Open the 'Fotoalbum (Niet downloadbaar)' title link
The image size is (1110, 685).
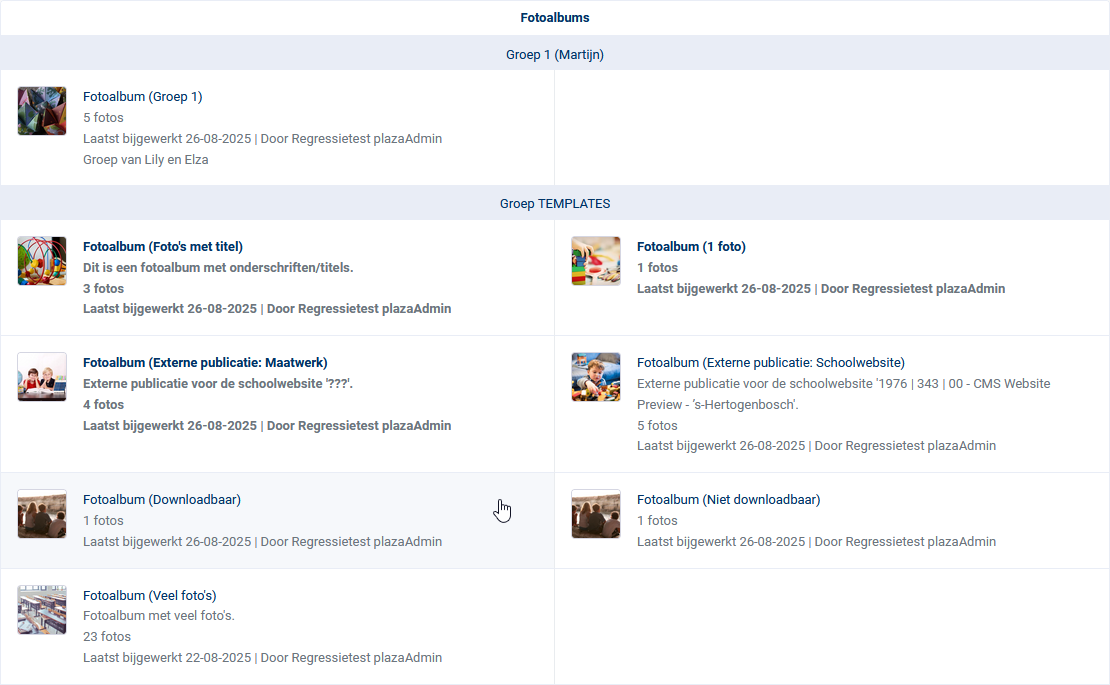[x=728, y=500]
